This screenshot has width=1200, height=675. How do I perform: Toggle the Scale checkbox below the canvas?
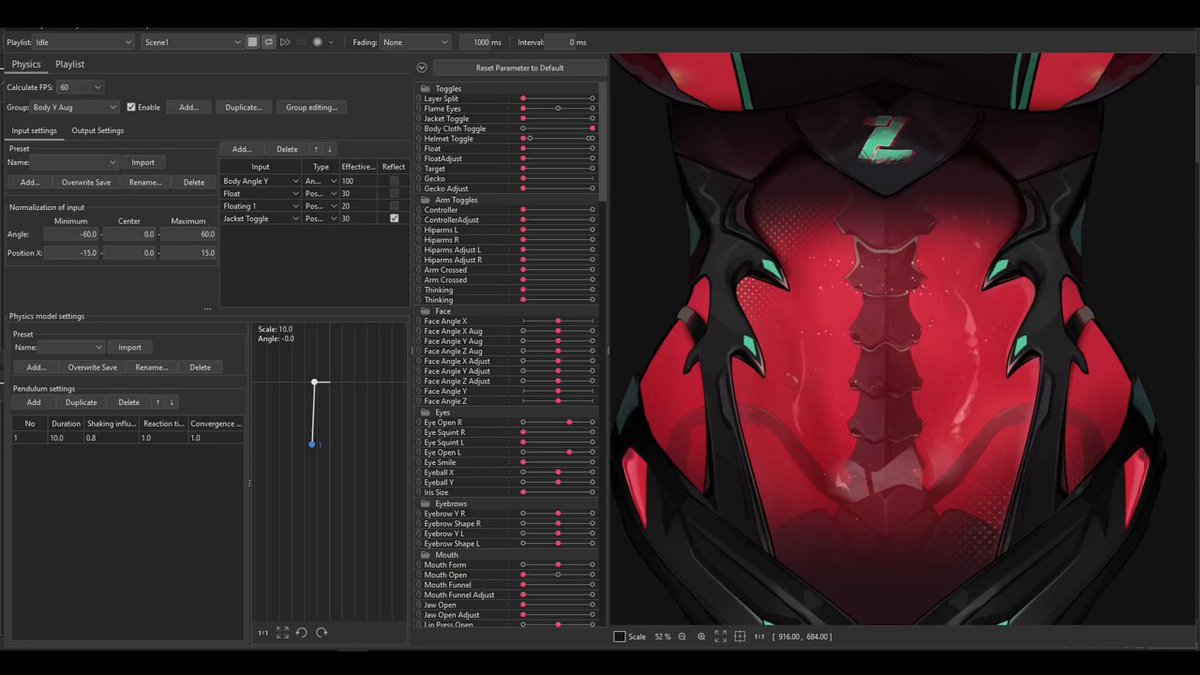(x=619, y=636)
